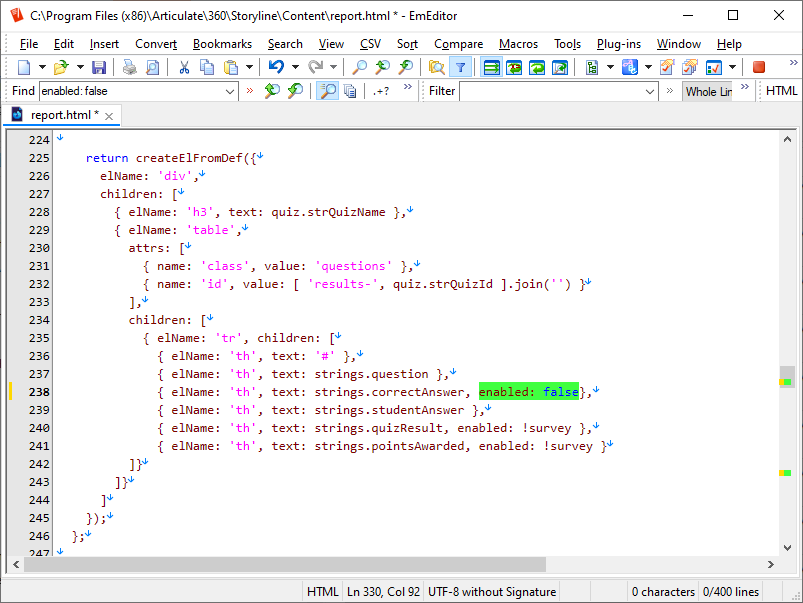Click the Find magnifier toolbar icon
This screenshot has height=603, width=803.
tap(359, 67)
